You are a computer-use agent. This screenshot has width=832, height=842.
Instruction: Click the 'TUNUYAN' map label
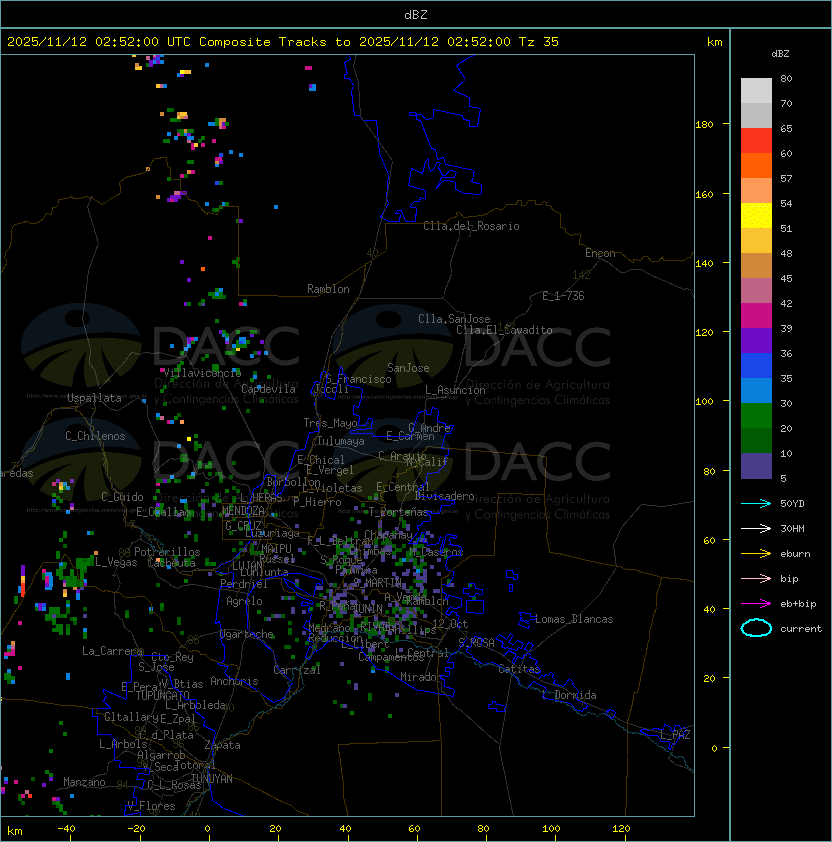[212, 779]
